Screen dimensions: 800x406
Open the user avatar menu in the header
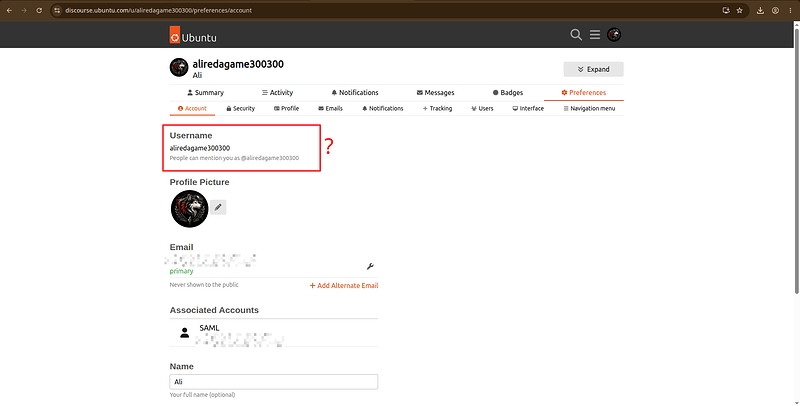(614, 35)
